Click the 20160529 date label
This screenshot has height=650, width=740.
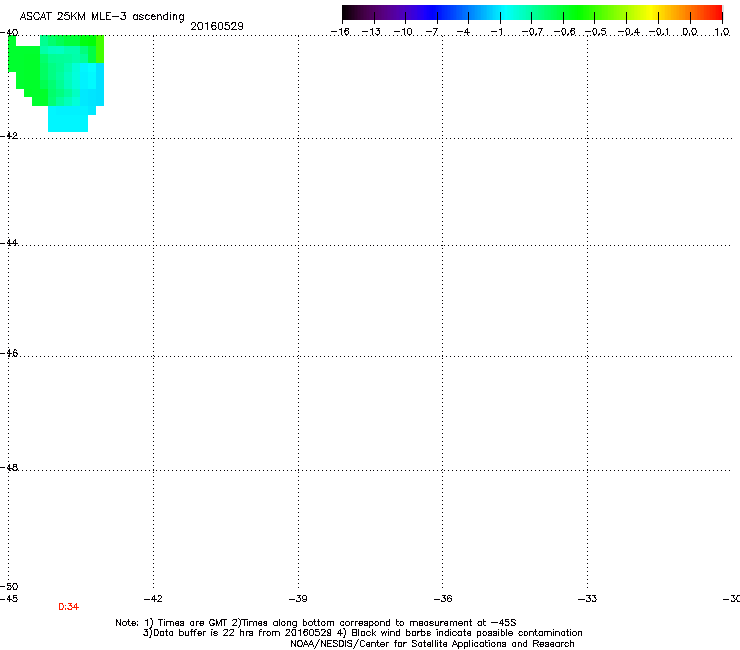[217, 26]
